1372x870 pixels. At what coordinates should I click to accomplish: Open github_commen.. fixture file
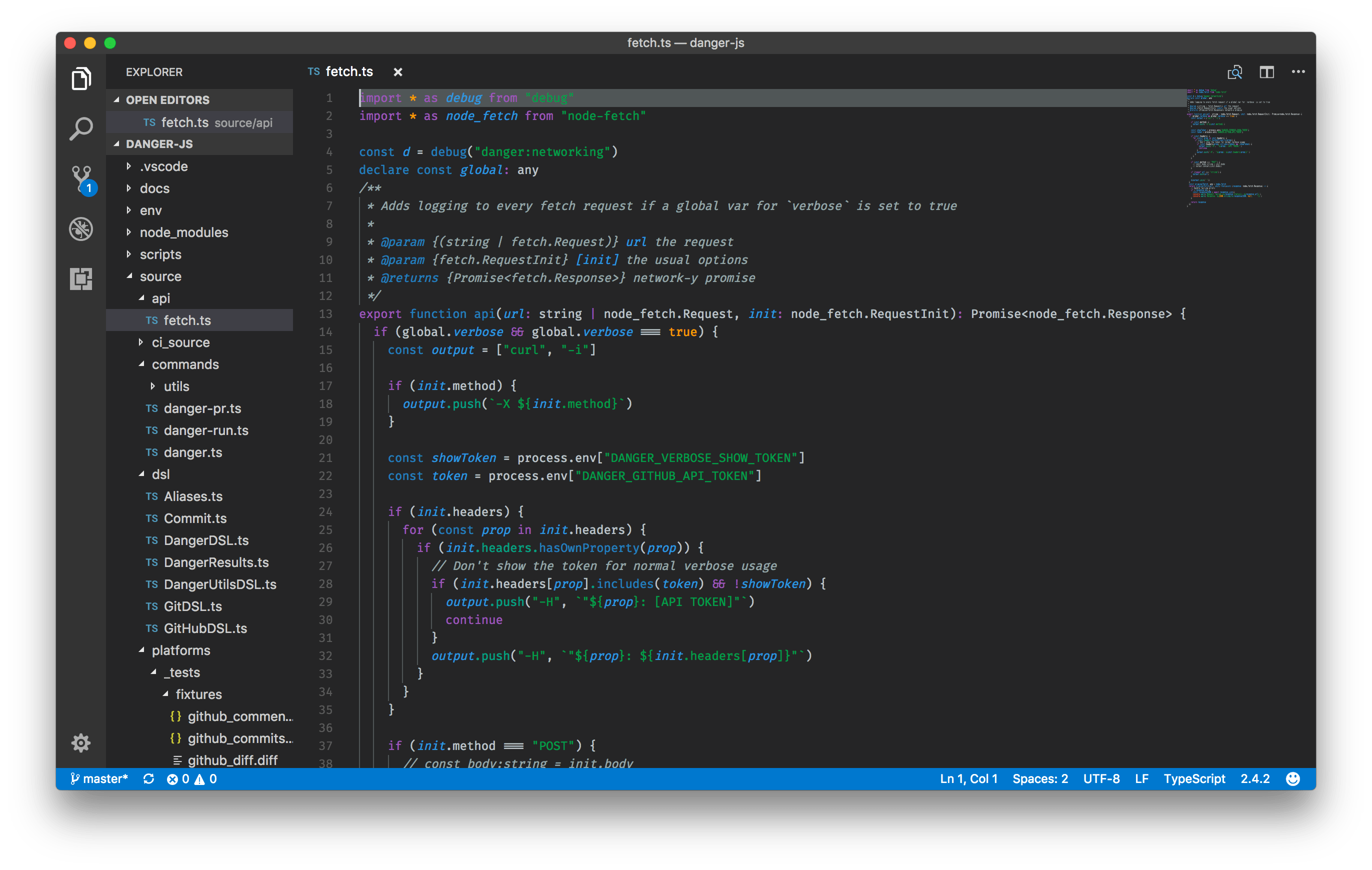tap(199, 716)
